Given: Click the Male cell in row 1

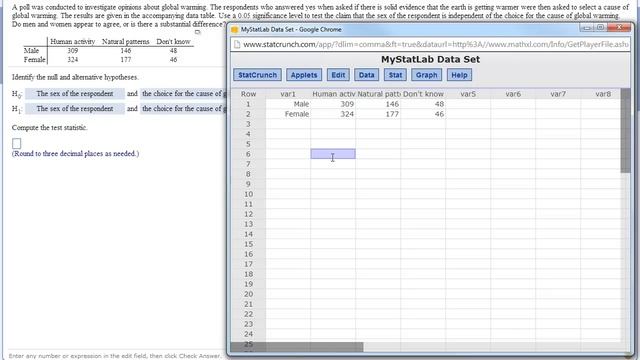Looking at the screenshot, I should 288,104.
